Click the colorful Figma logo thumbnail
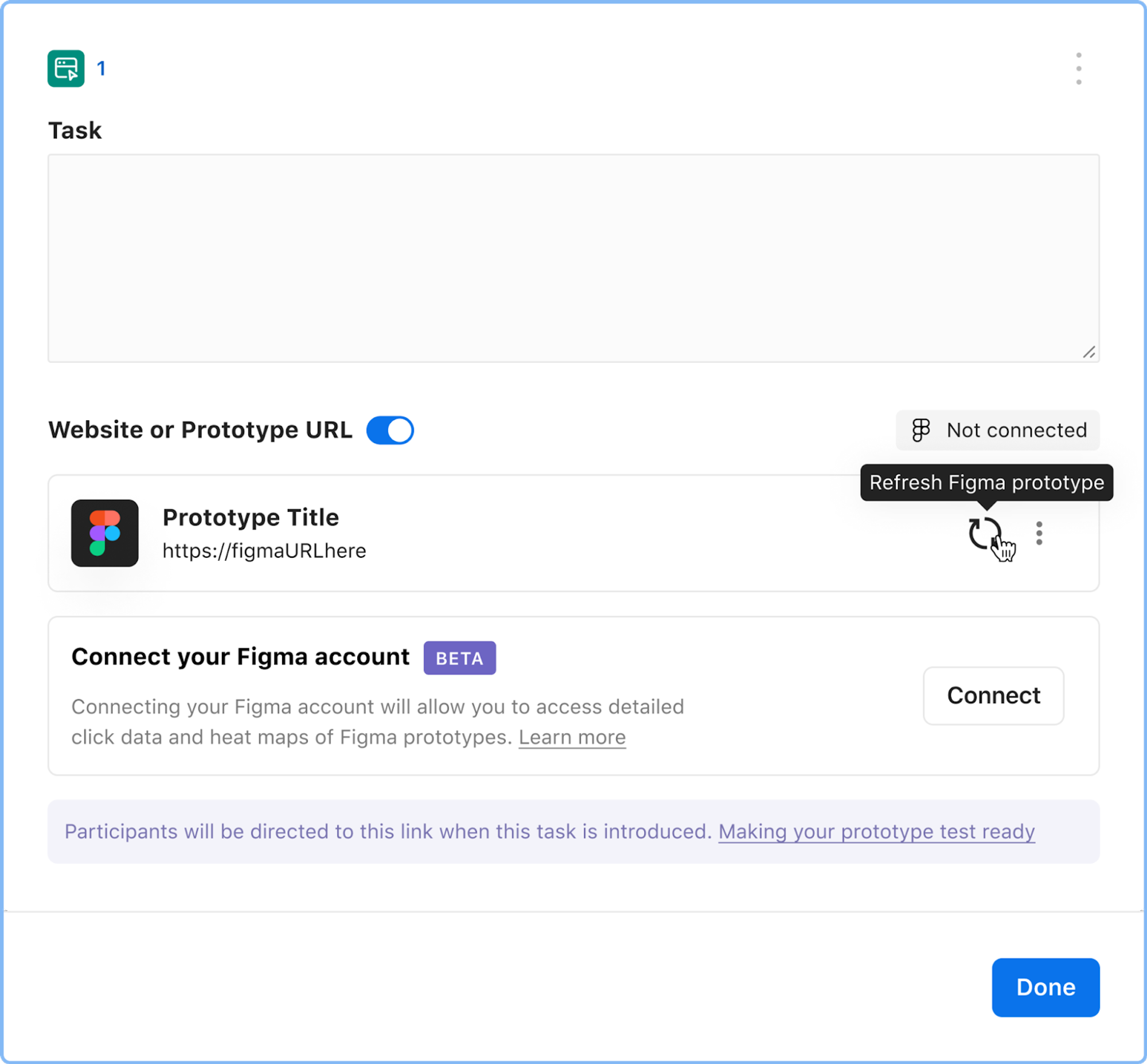 pos(105,533)
